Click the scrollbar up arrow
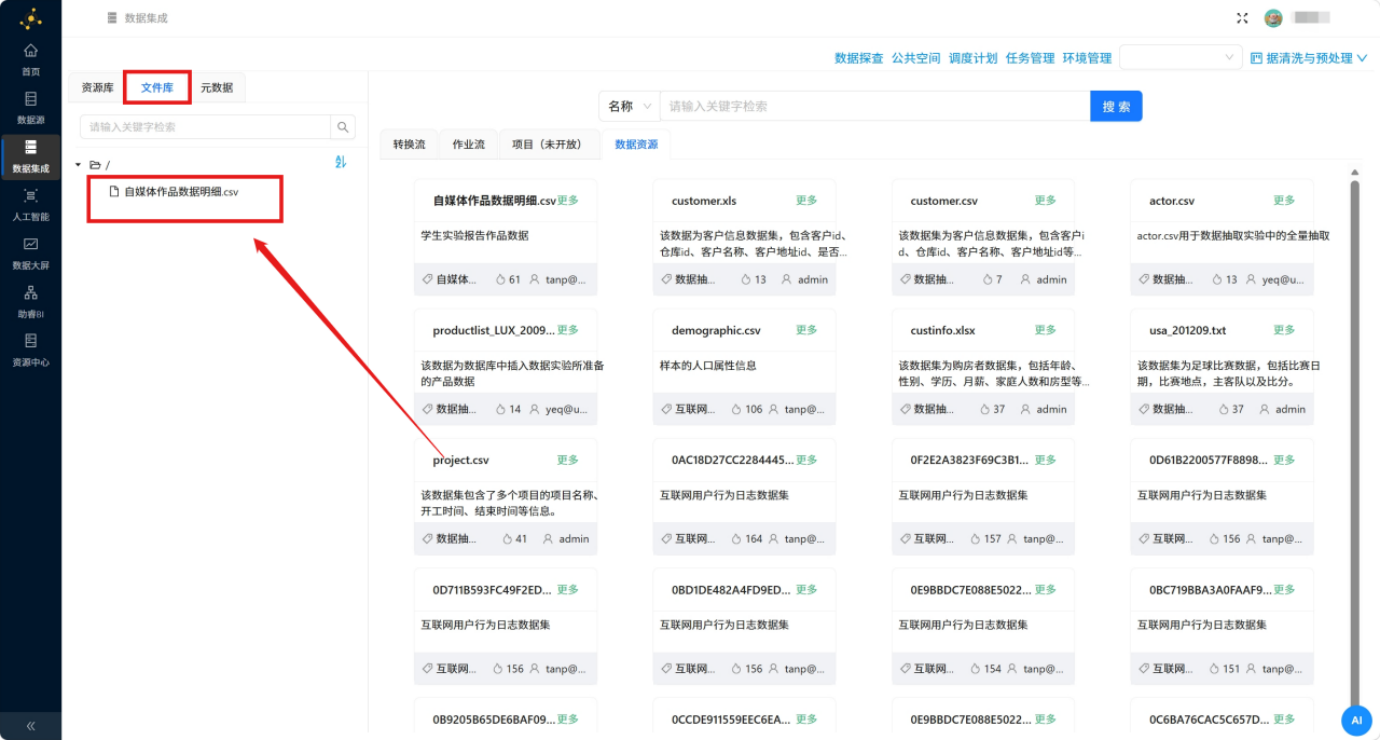The width and height of the screenshot is (1380, 740). pyautogui.click(x=1355, y=172)
